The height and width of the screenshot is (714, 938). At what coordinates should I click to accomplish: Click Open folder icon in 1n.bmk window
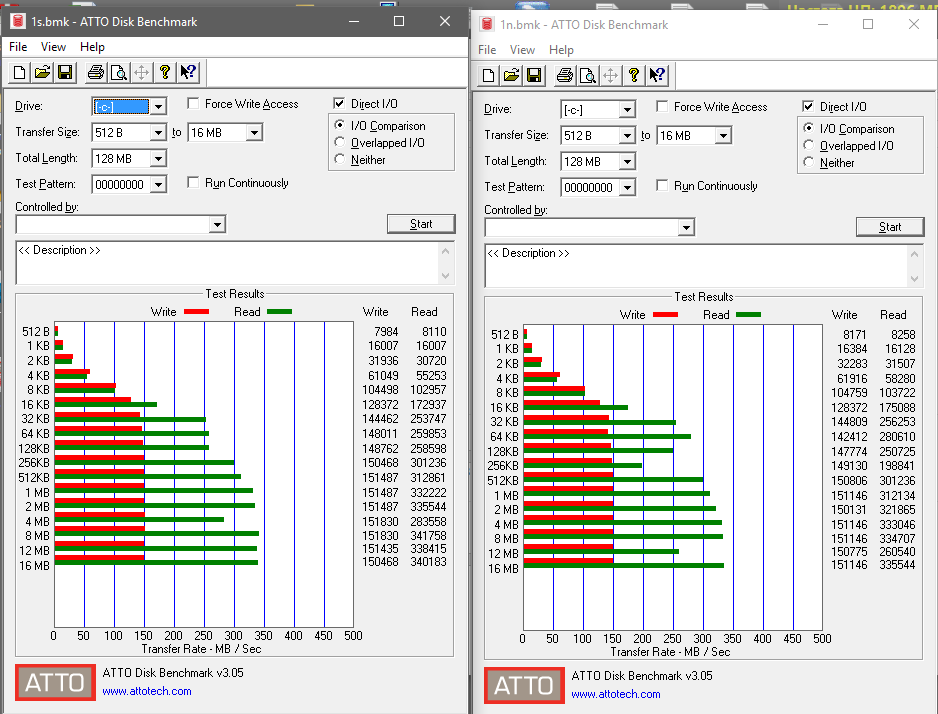[511, 76]
